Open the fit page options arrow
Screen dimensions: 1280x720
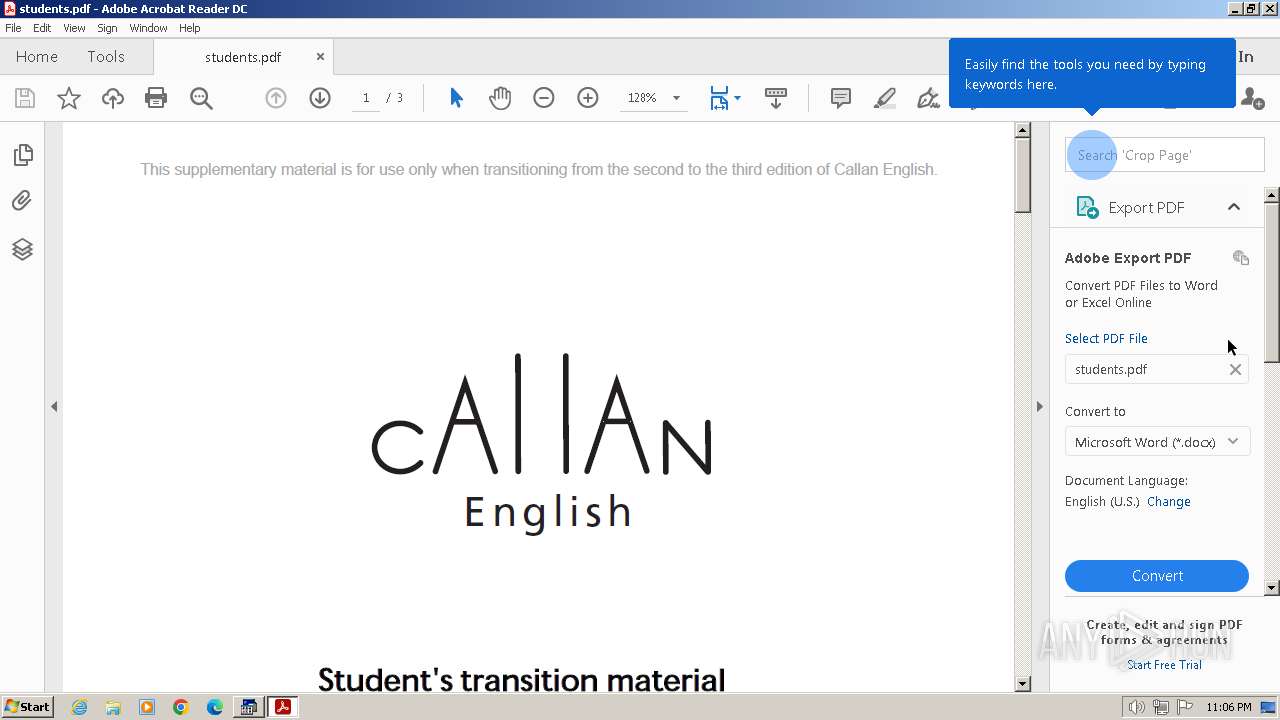click(x=737, y=98)
